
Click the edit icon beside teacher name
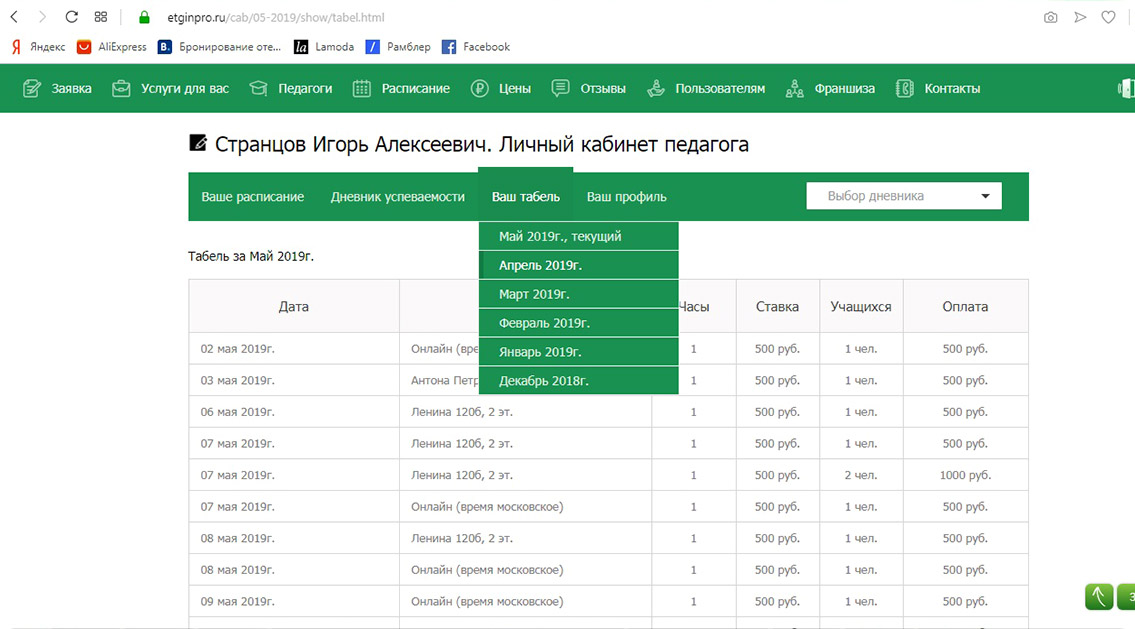coord(198,143)
